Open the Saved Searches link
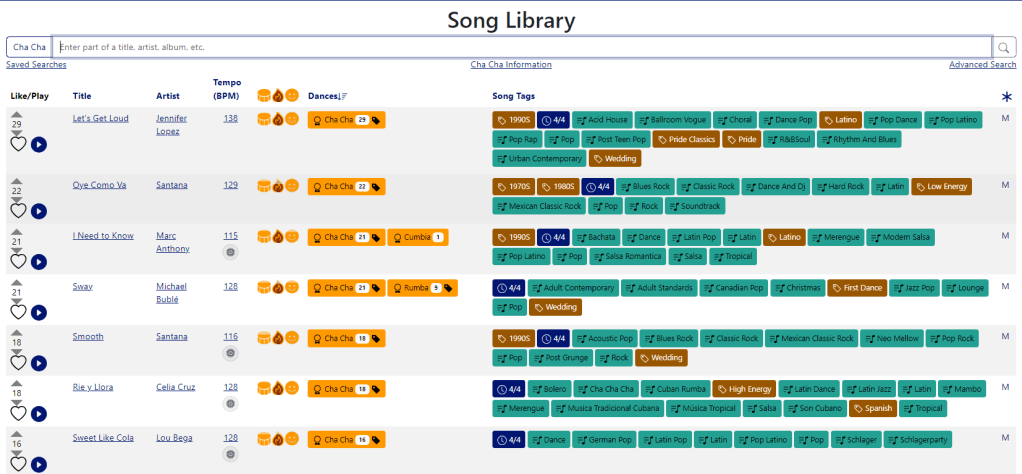The height and width of the screenshot is (474, 1022). point(36,65)
